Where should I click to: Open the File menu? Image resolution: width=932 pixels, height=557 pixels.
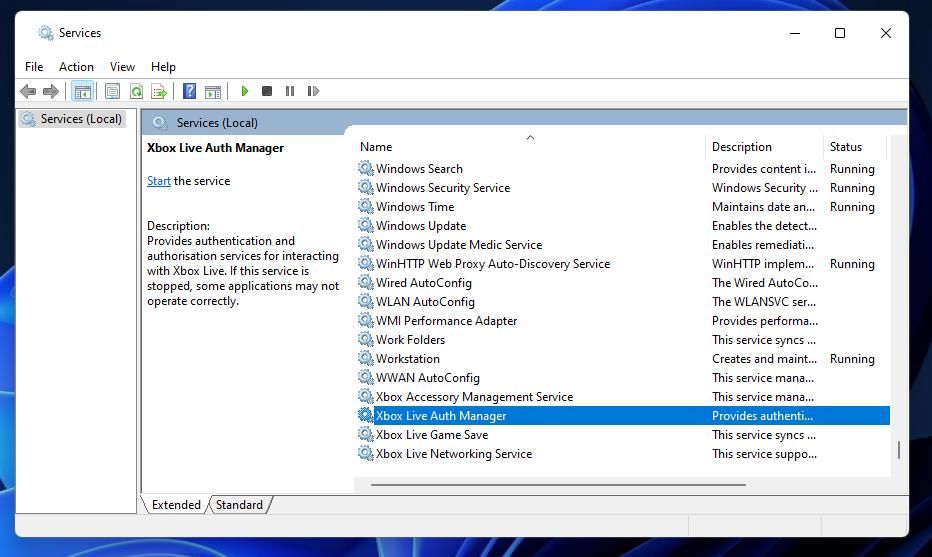coord(34,67)
